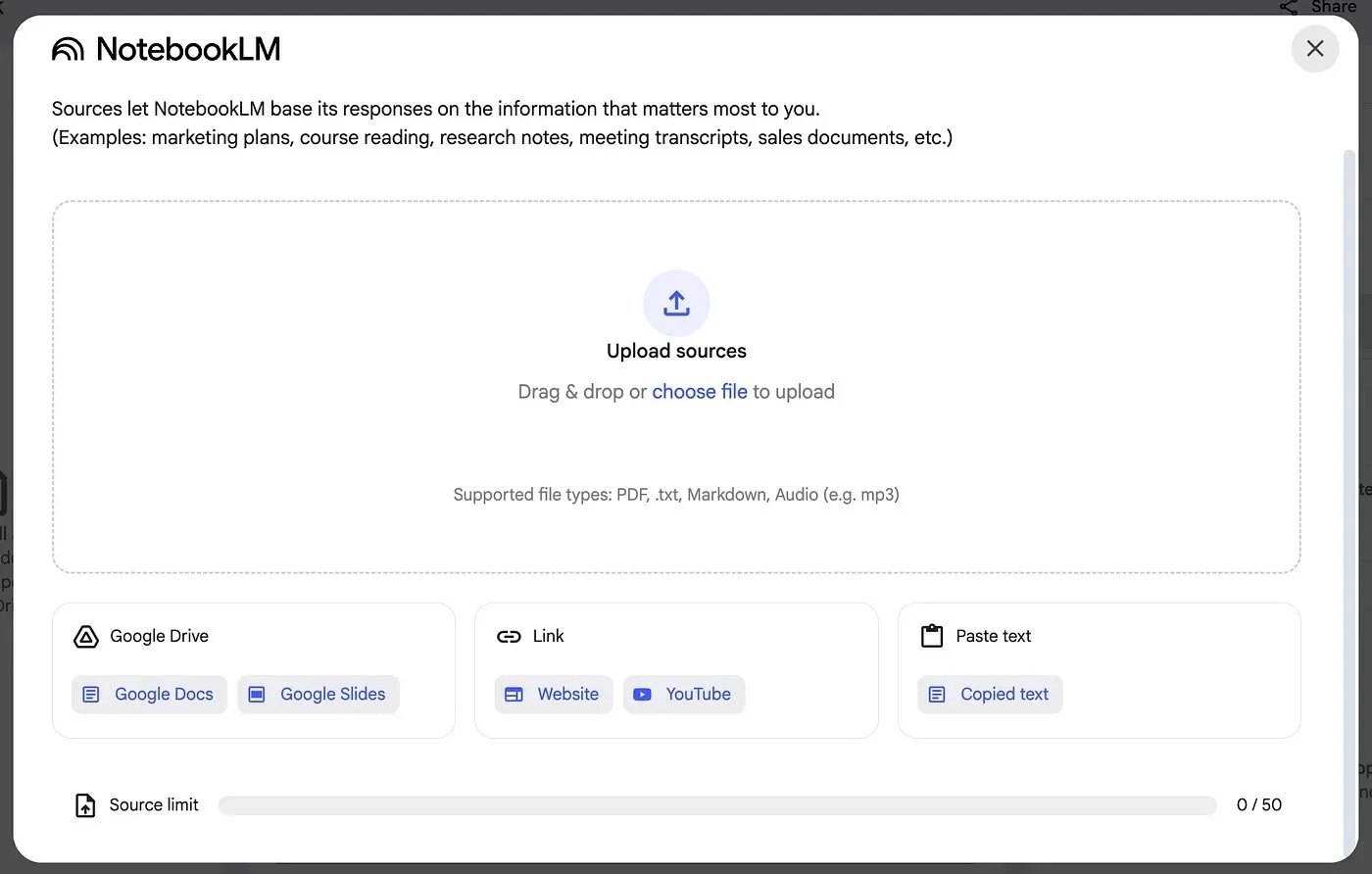Screen dimensions: 1372x874
Task: Click the Link chain icon
Action: click(510, 636)
